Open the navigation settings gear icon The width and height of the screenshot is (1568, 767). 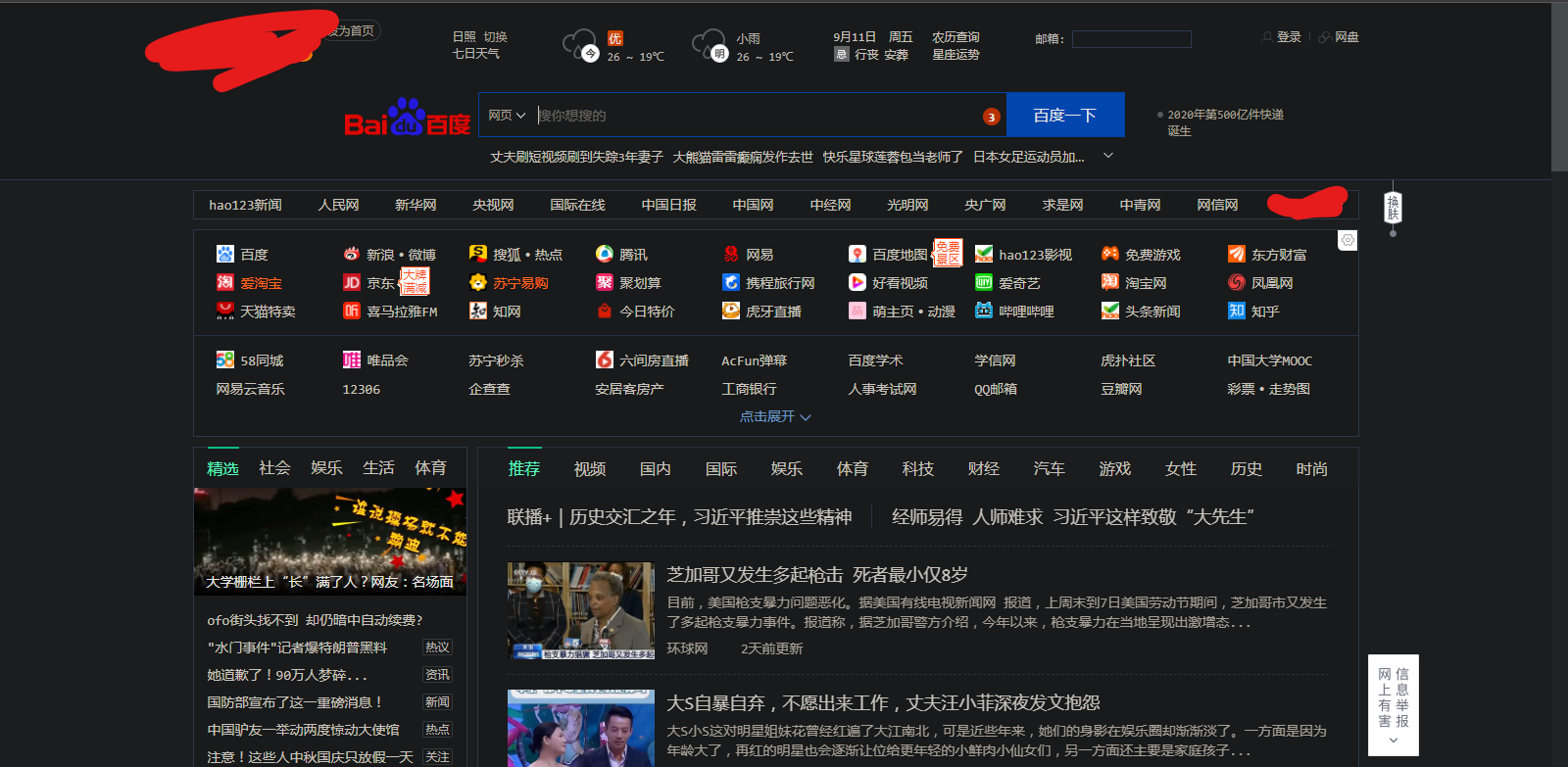[x=1347, y=240]
